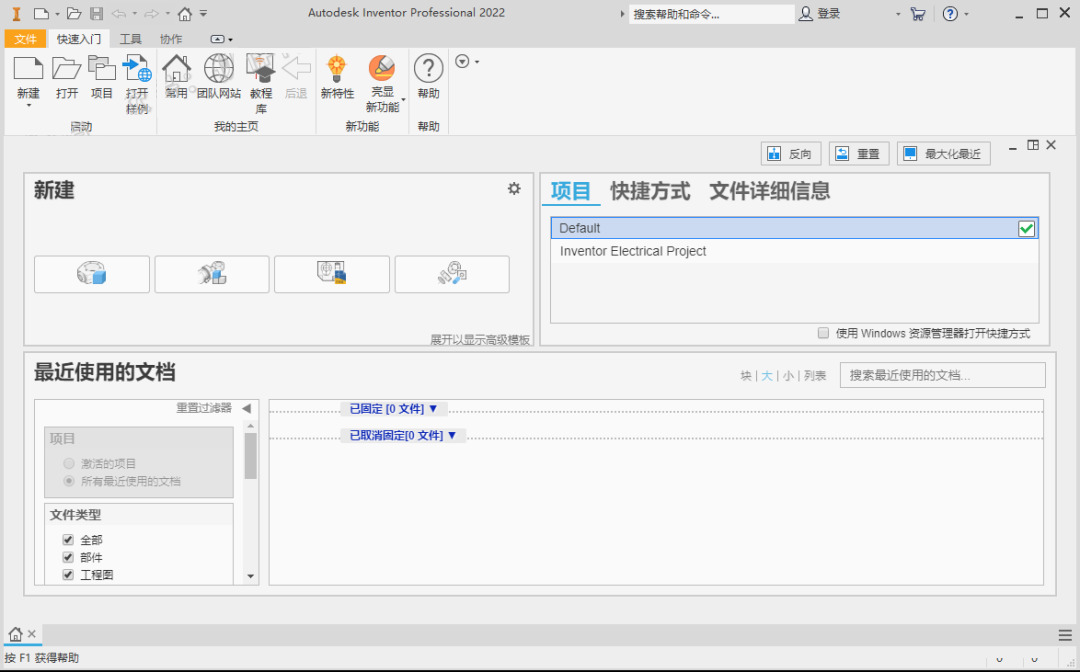Open the 登录 account dropdown arrow
Image resolution: width=1080 pixels, height=672 pixels.
tap(898, 14)
